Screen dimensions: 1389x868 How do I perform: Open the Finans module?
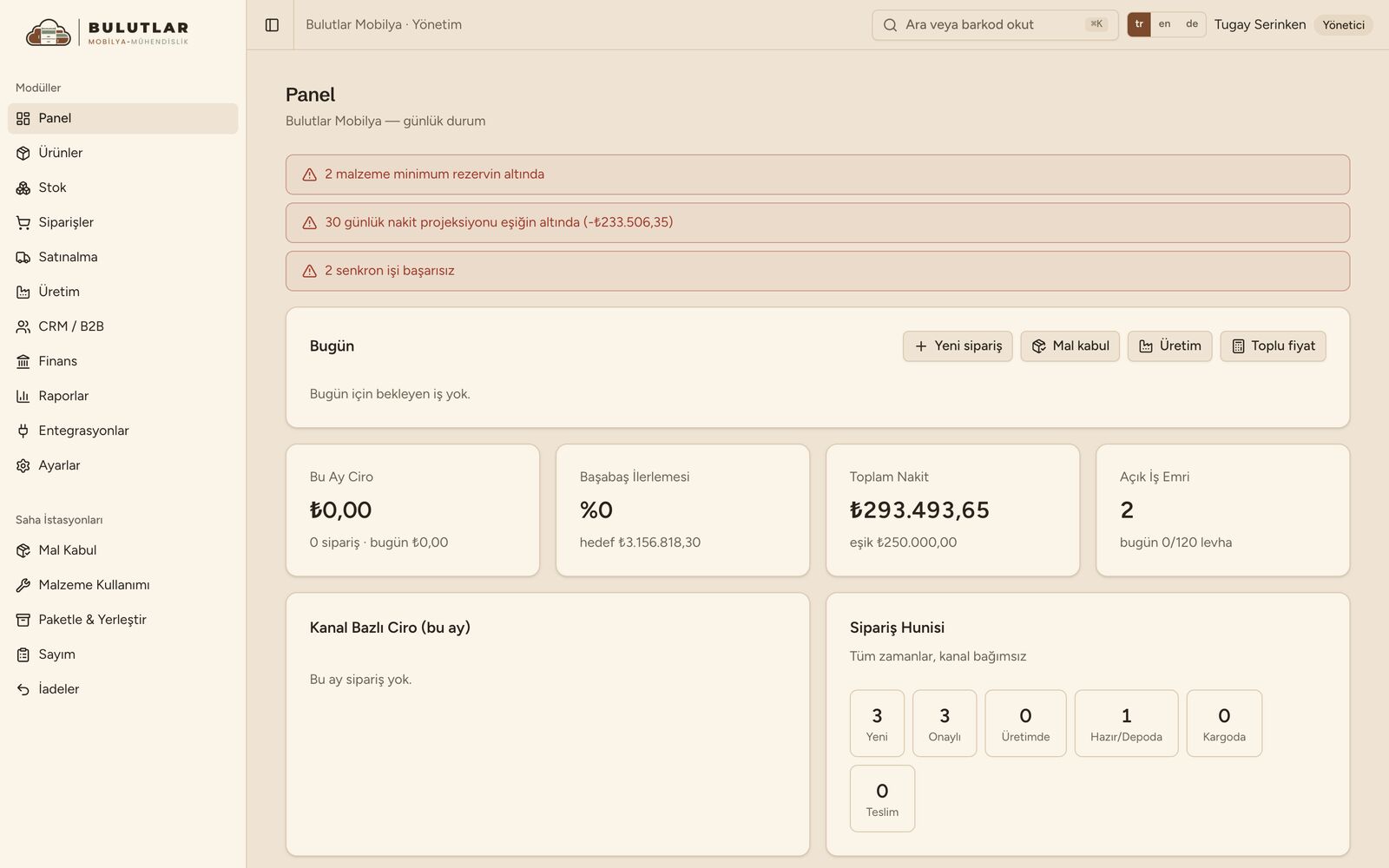(122, 361)
